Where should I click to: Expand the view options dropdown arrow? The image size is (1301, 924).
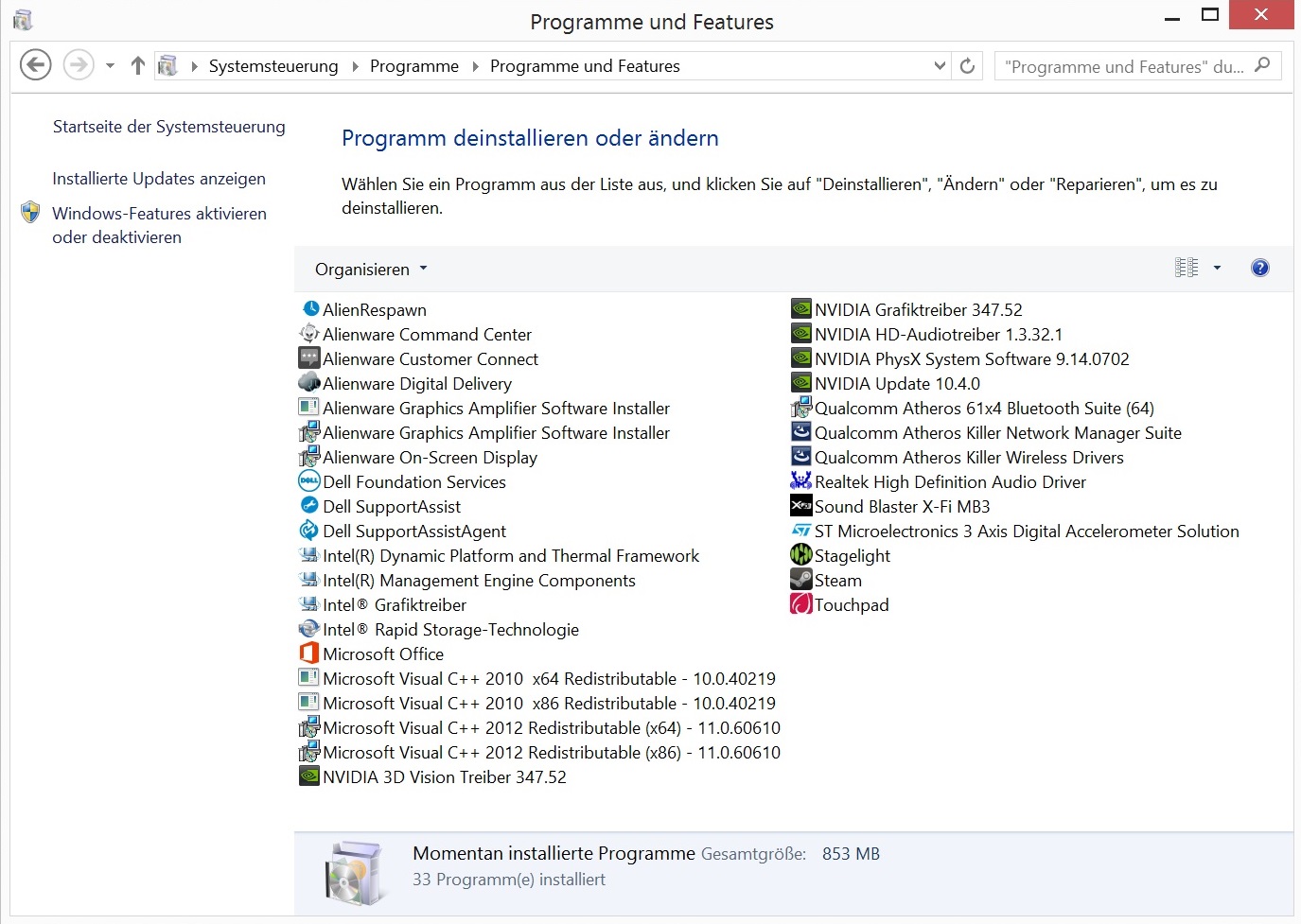[x=1218, y=268]
